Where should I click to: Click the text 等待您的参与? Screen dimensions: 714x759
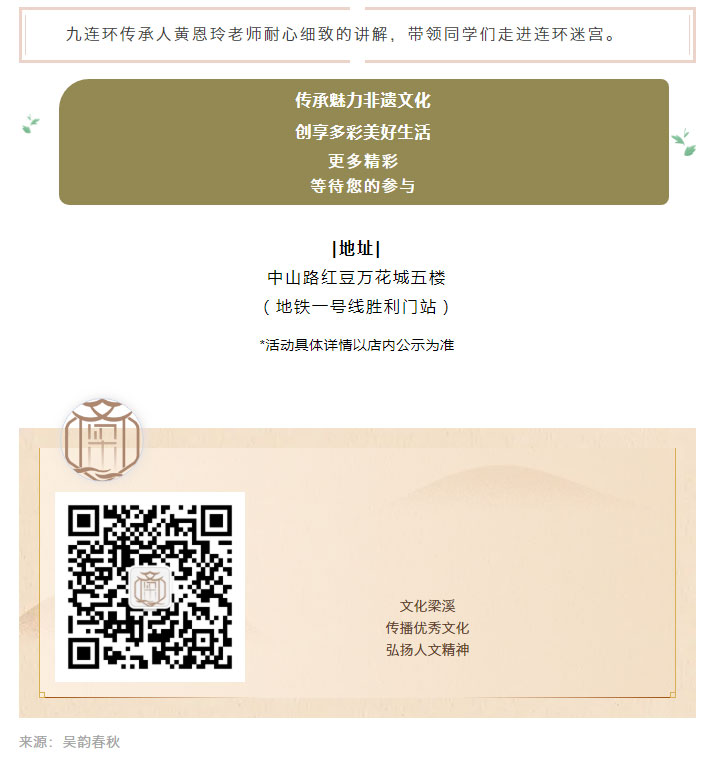(363, 185)
